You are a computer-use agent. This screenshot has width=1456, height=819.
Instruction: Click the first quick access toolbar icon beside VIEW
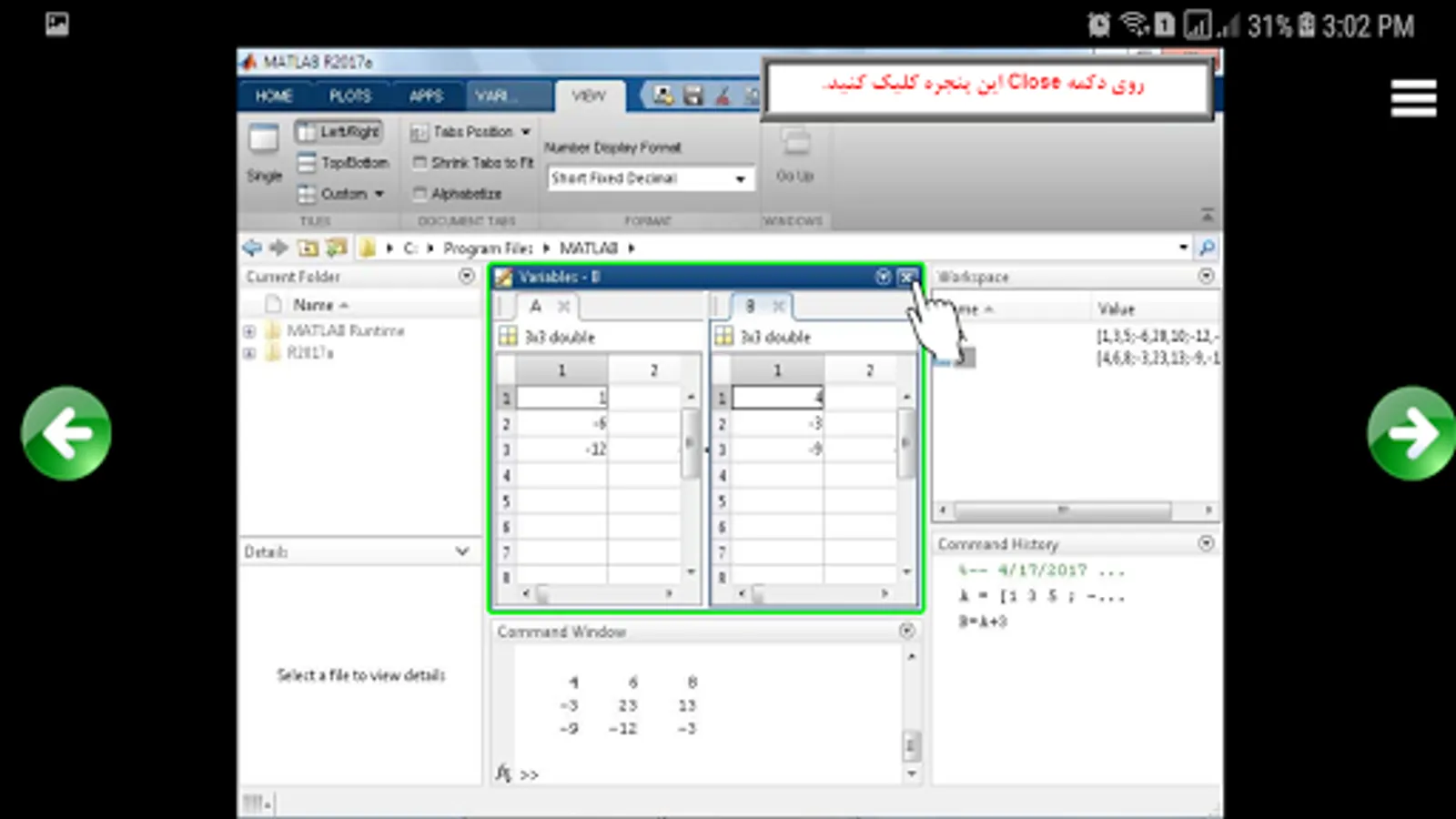pos(663,95)
